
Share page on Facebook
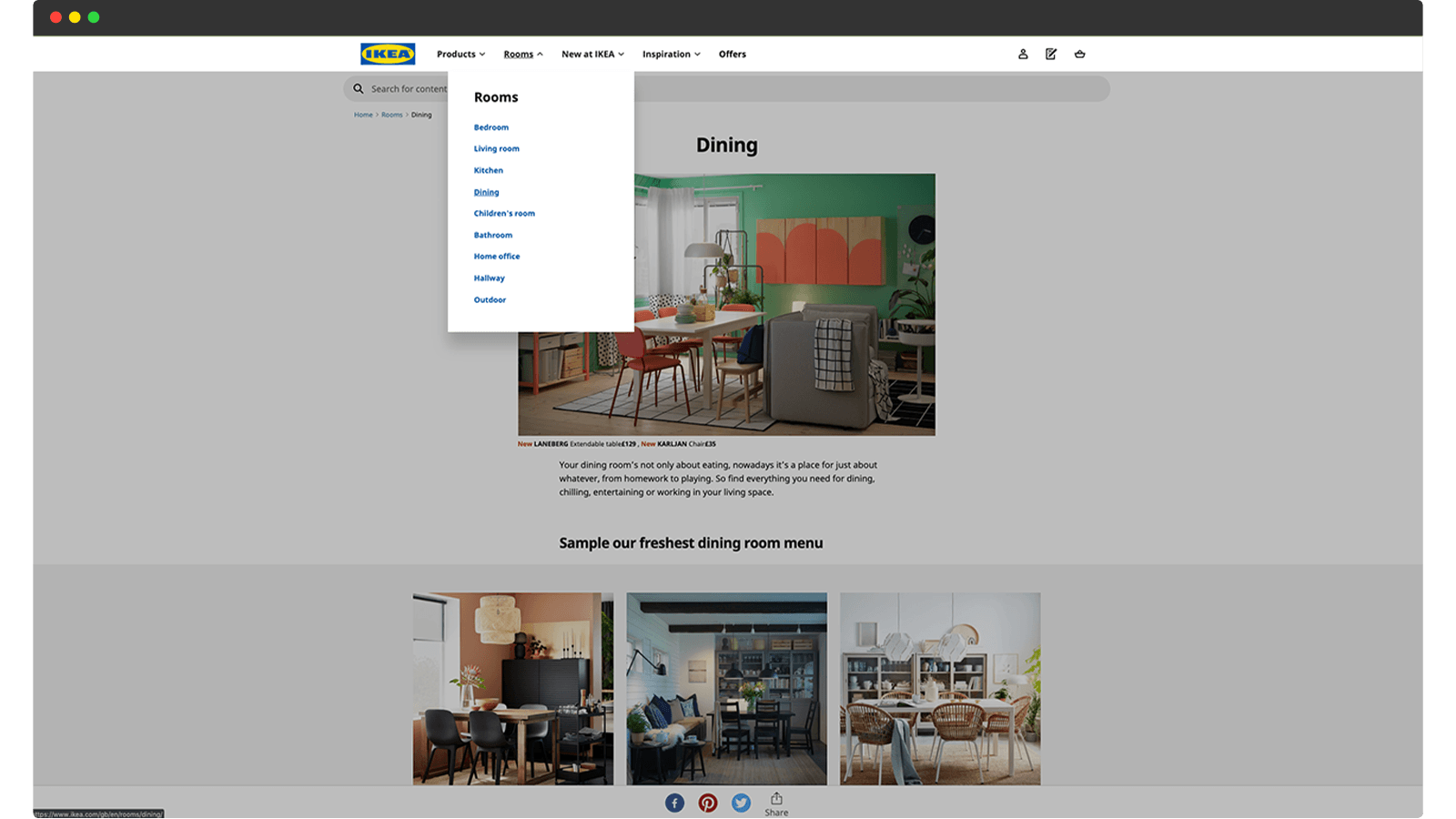pos(674,803)
